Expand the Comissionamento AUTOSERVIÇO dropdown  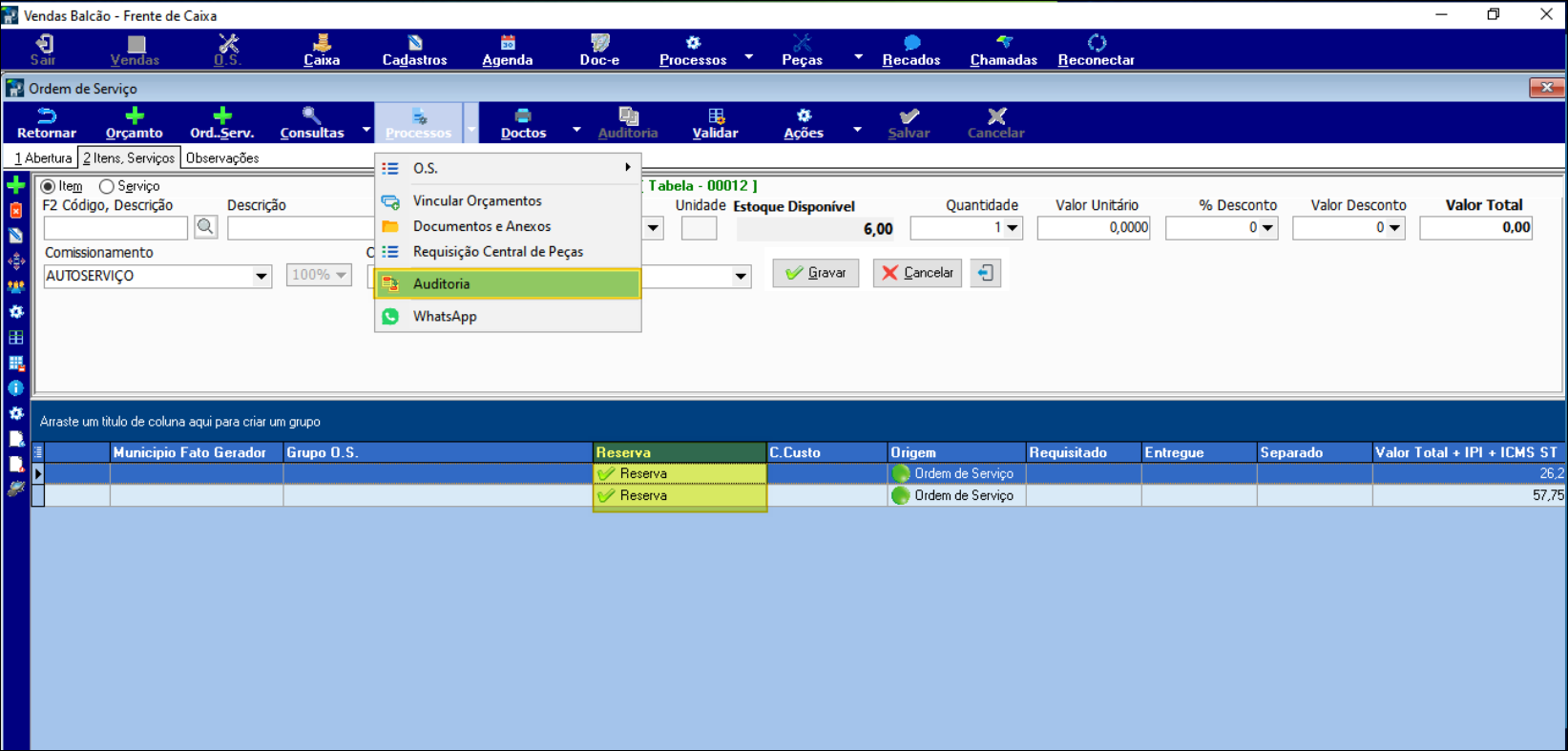(x=261, y=276)
